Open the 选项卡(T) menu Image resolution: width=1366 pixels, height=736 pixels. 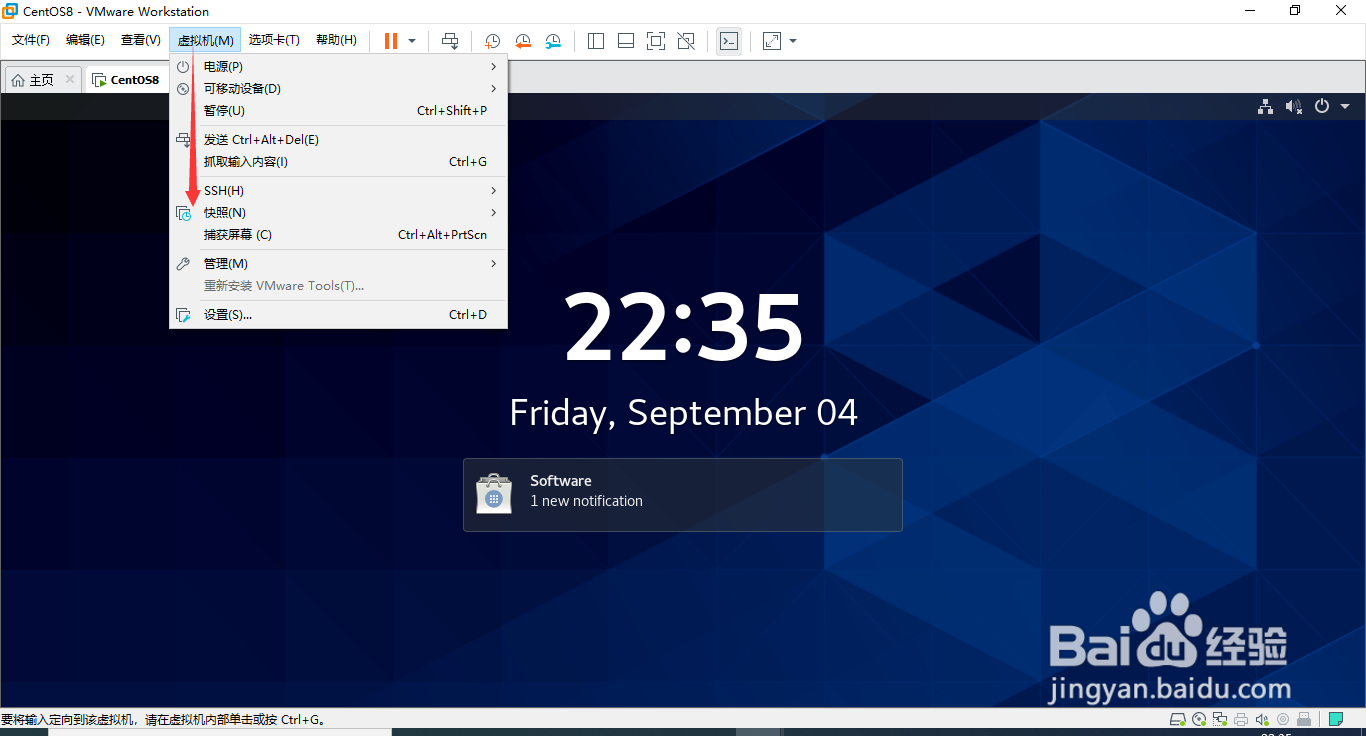tap(274, 40)
